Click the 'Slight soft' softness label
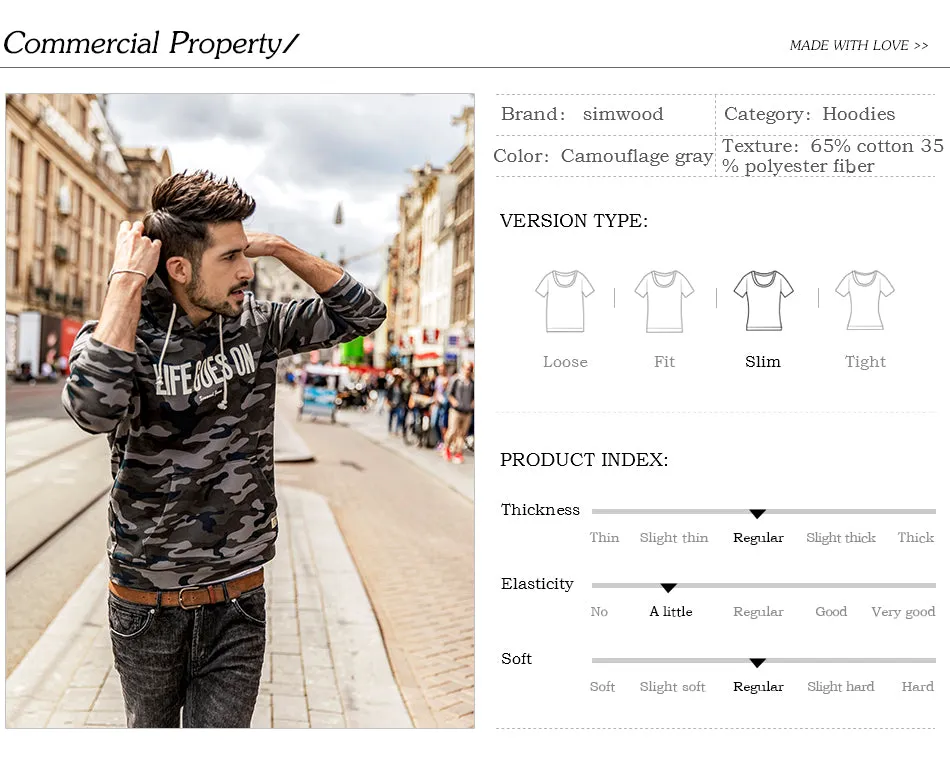The image size is (950, 778). click(x=673, y=687)
